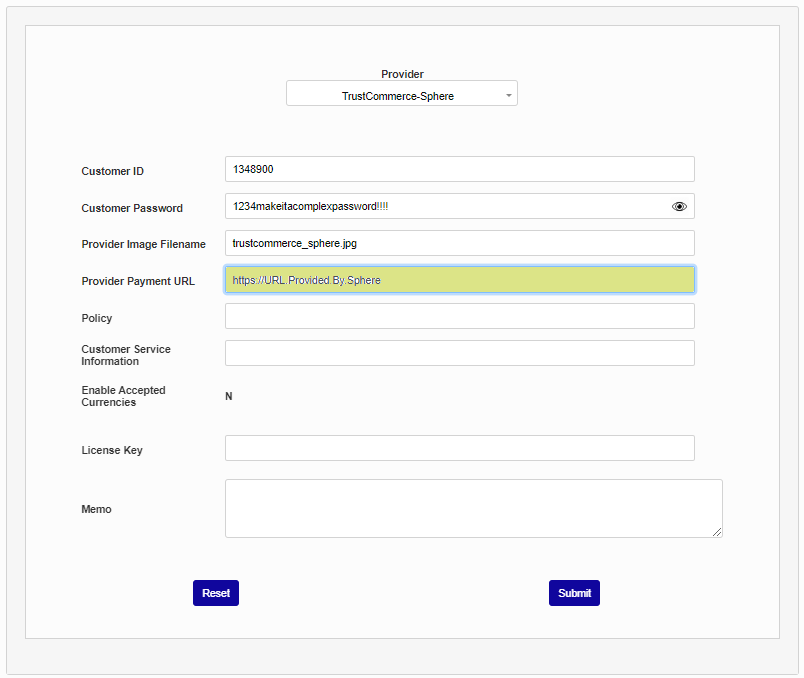Click the Memo label text
Image resolution: width=804 pixels, height=678 pixels.
tap(96, 509)
